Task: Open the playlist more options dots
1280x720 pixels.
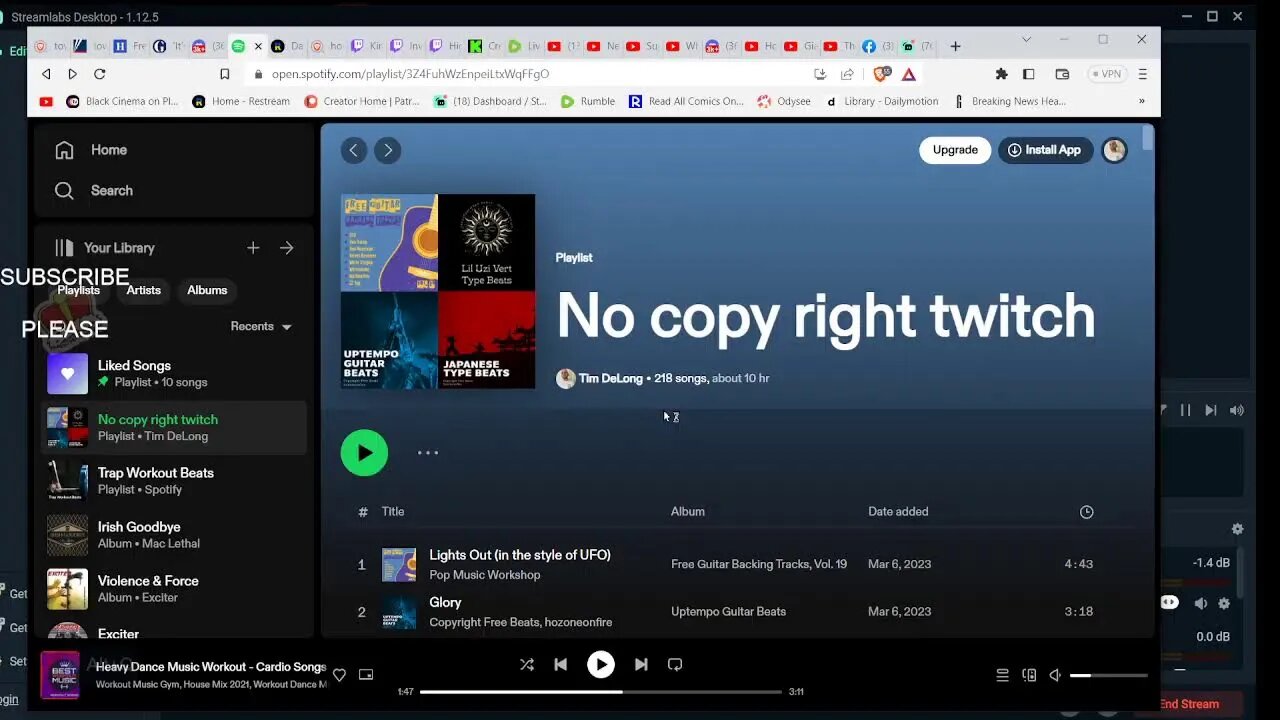Action: pos(428,453)
